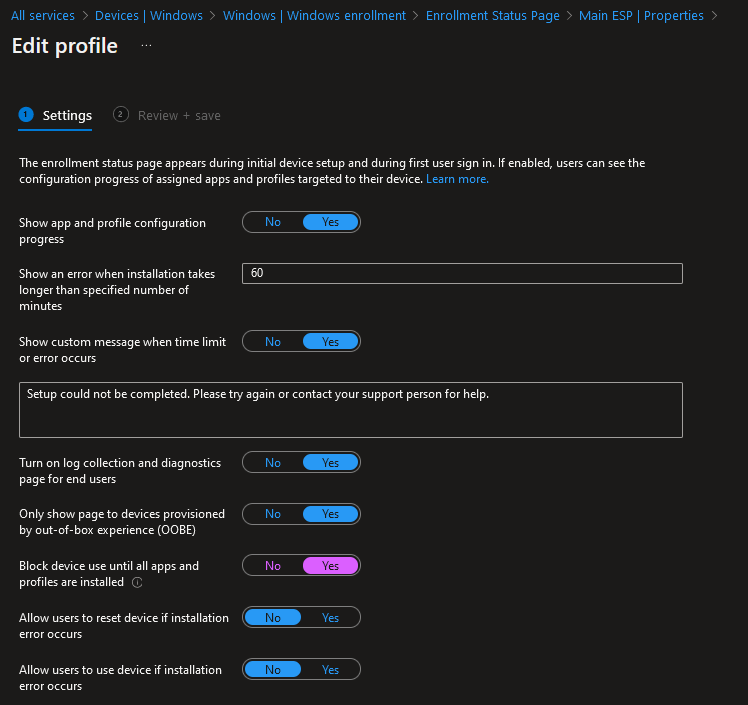
Task: Go to All services breadcrumb
Action: point(43,16)
